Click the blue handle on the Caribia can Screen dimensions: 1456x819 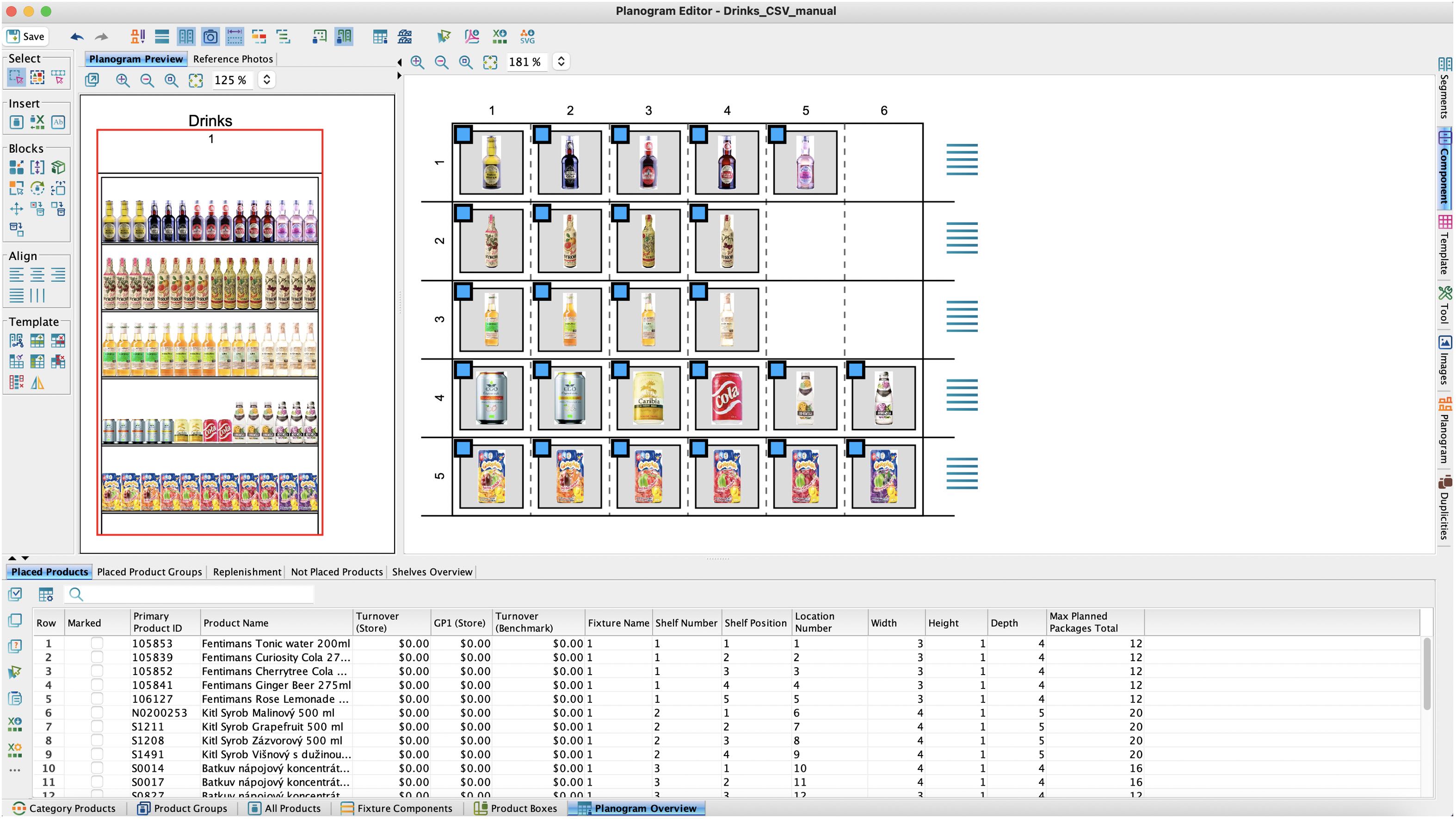620,370
